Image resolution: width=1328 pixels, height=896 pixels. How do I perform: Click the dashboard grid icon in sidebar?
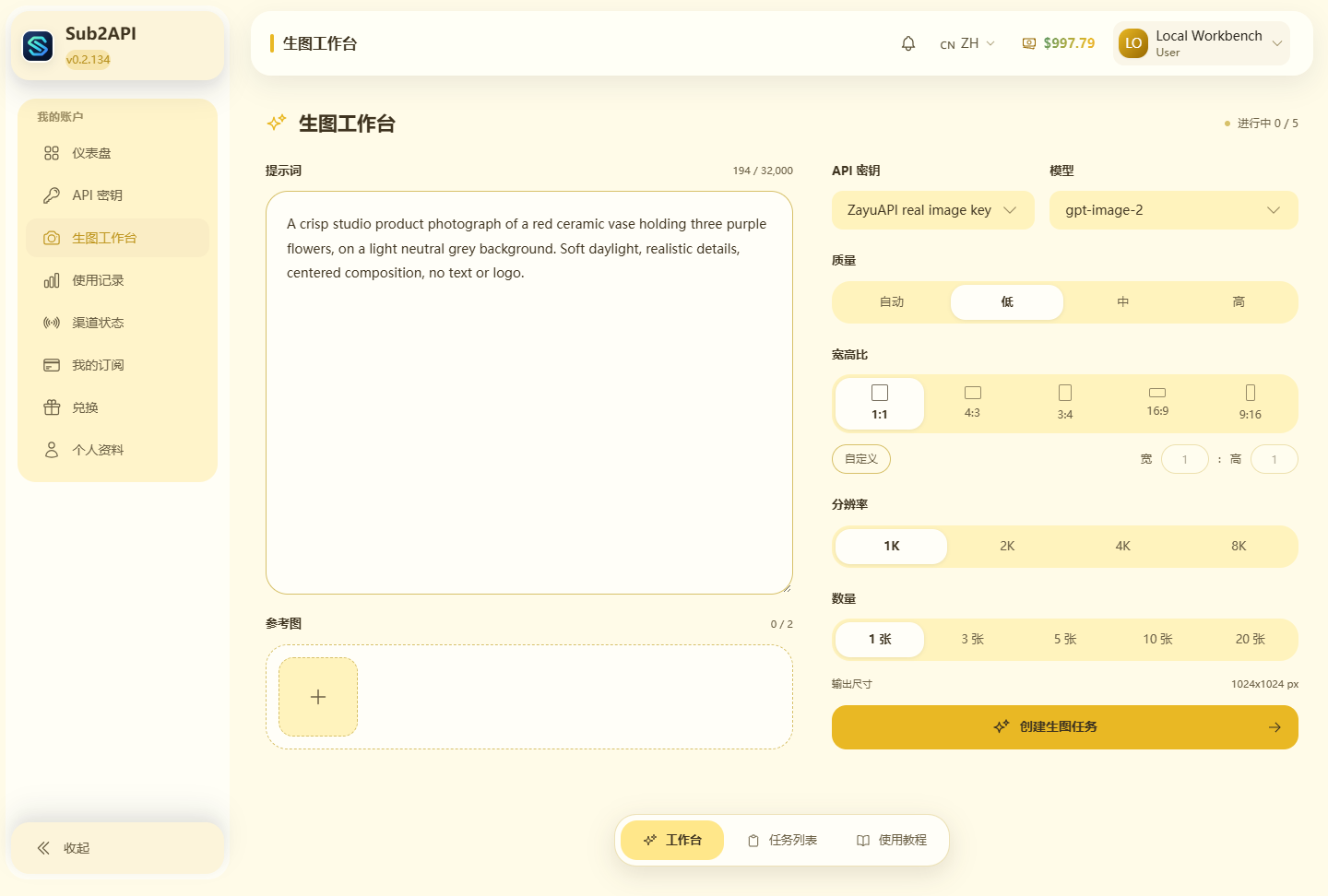click(x=52, y=153)
